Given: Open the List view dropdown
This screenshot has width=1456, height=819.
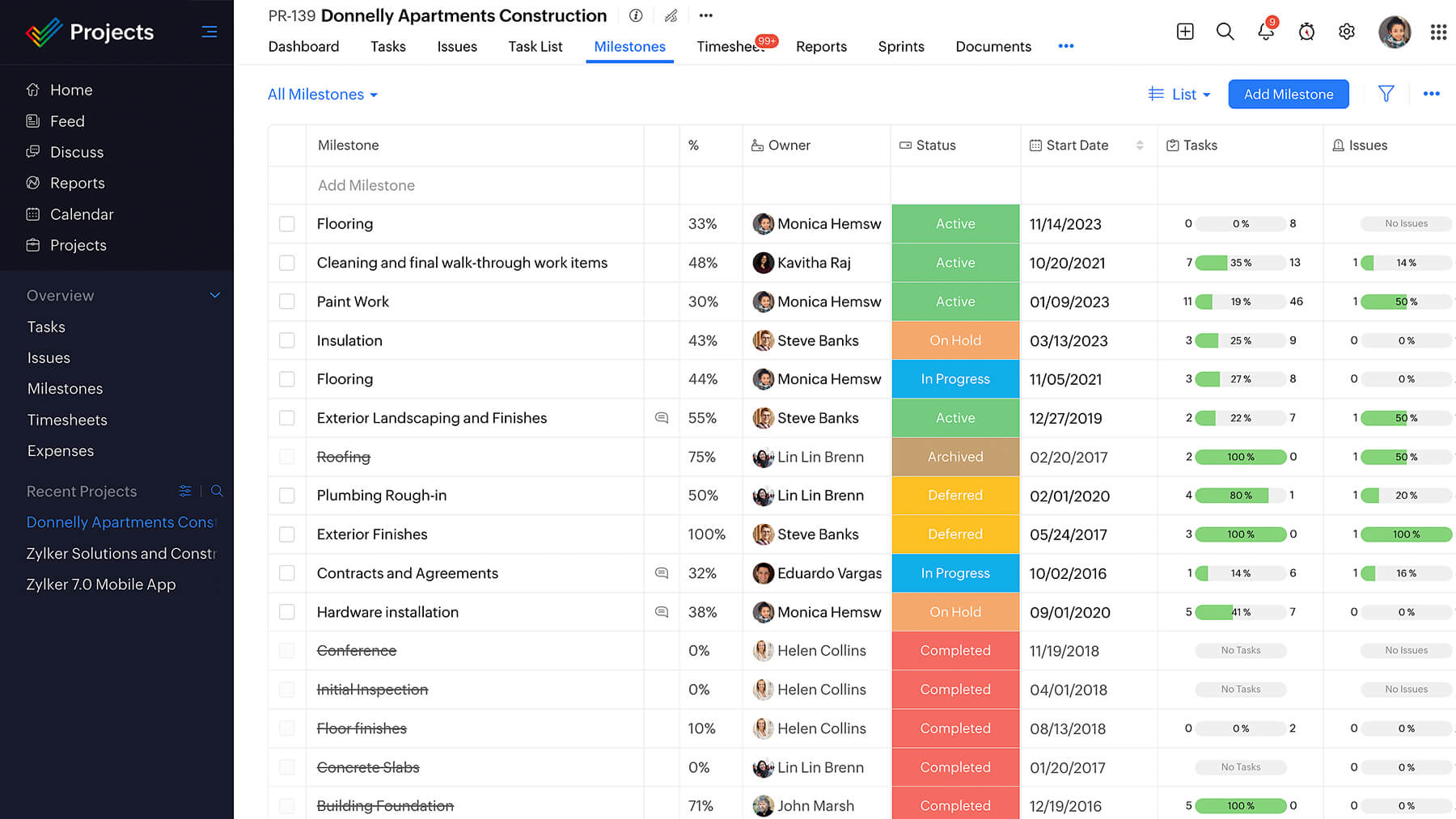Looking at the screenshot, I should pyautogui.click(x=1179, y=95).
